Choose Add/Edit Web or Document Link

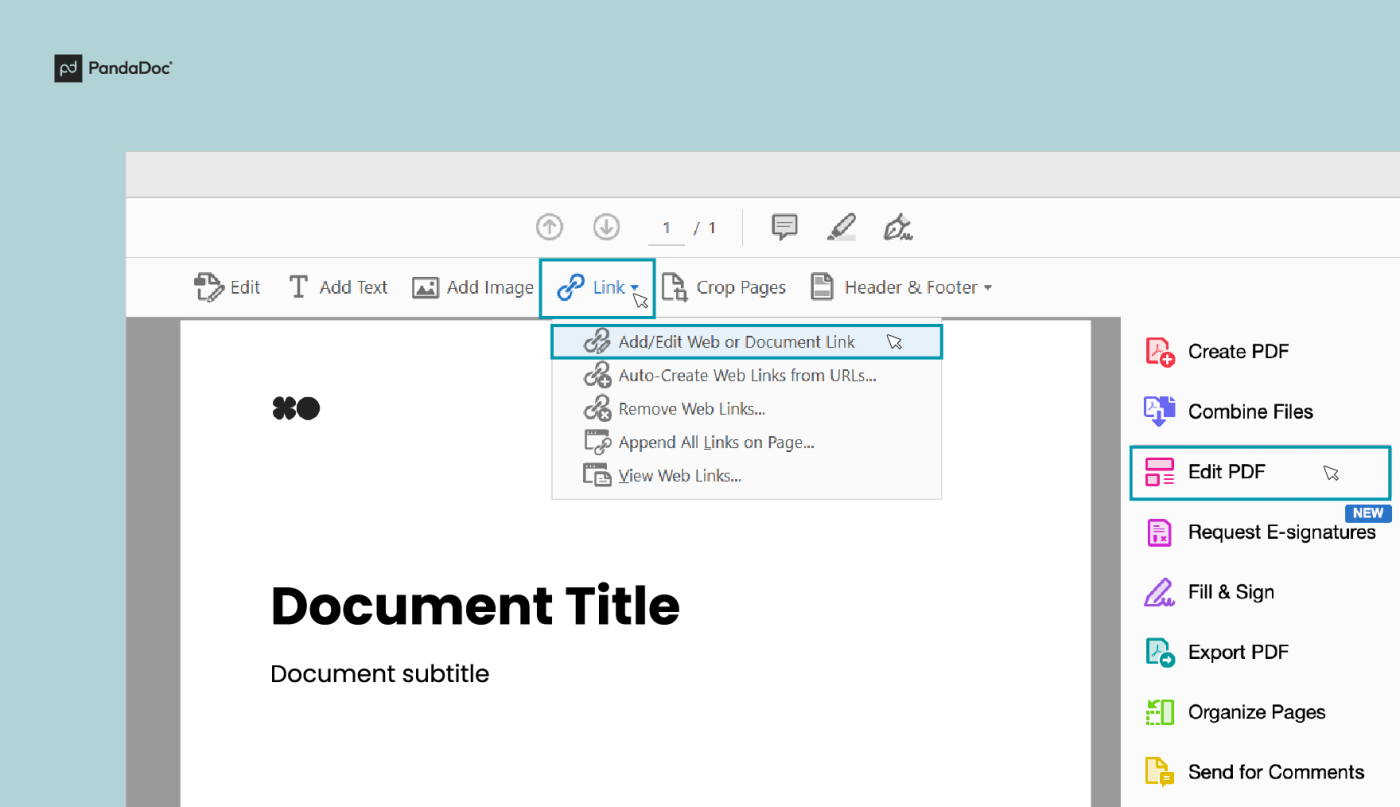pos(746,342)
